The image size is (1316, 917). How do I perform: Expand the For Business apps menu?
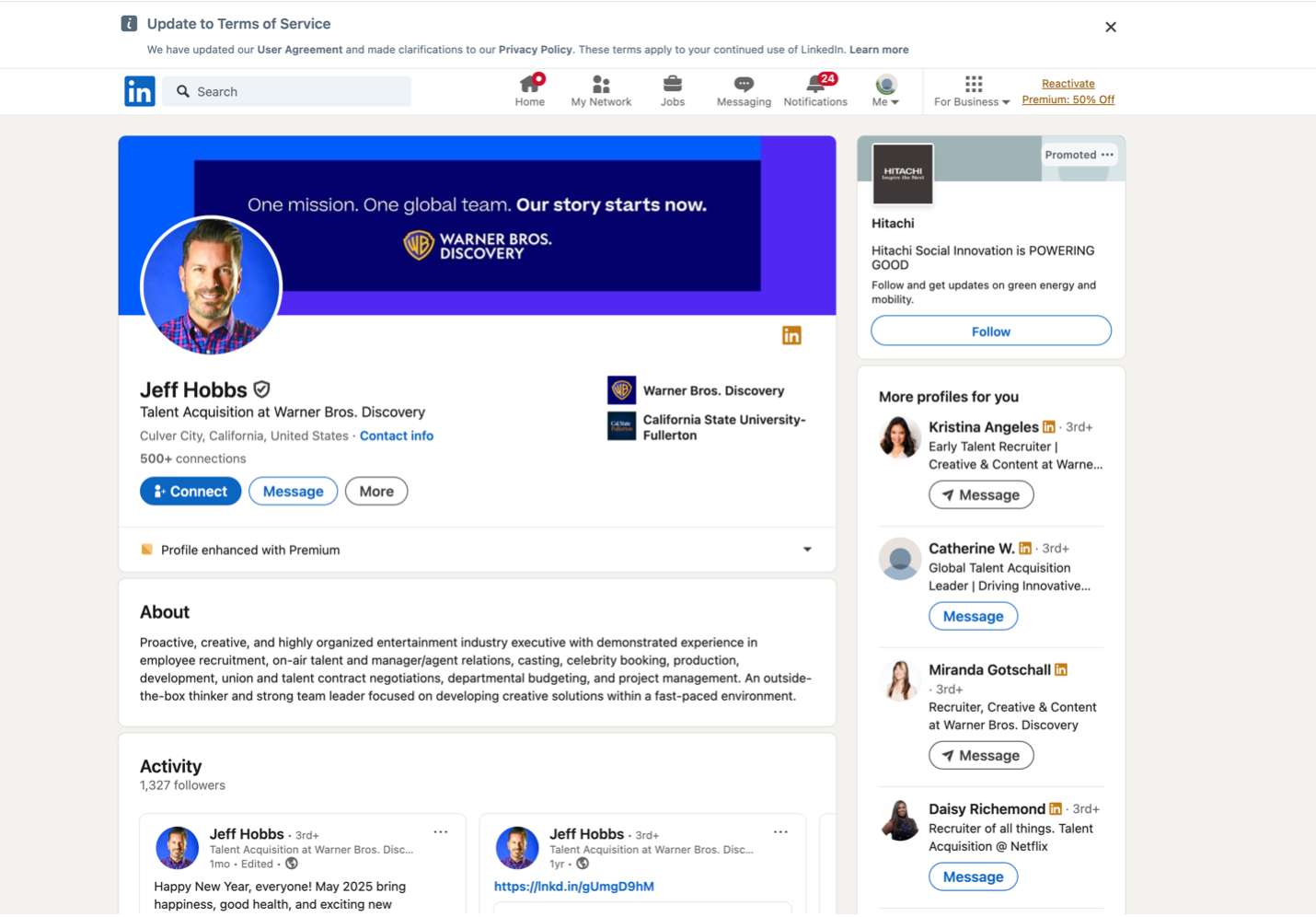(x=972, y=91)
